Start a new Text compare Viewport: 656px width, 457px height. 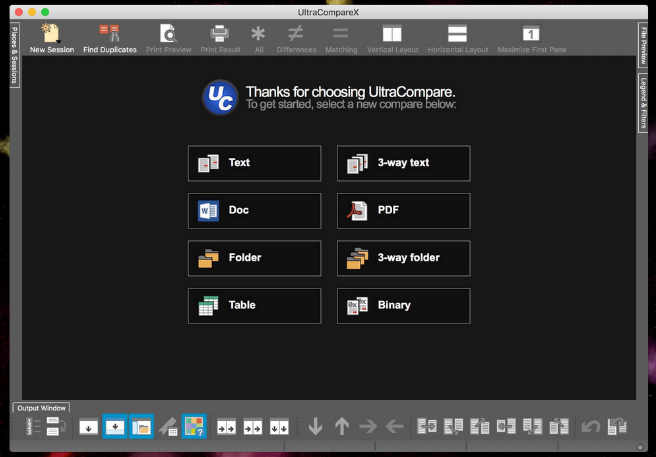pos(254,163)
